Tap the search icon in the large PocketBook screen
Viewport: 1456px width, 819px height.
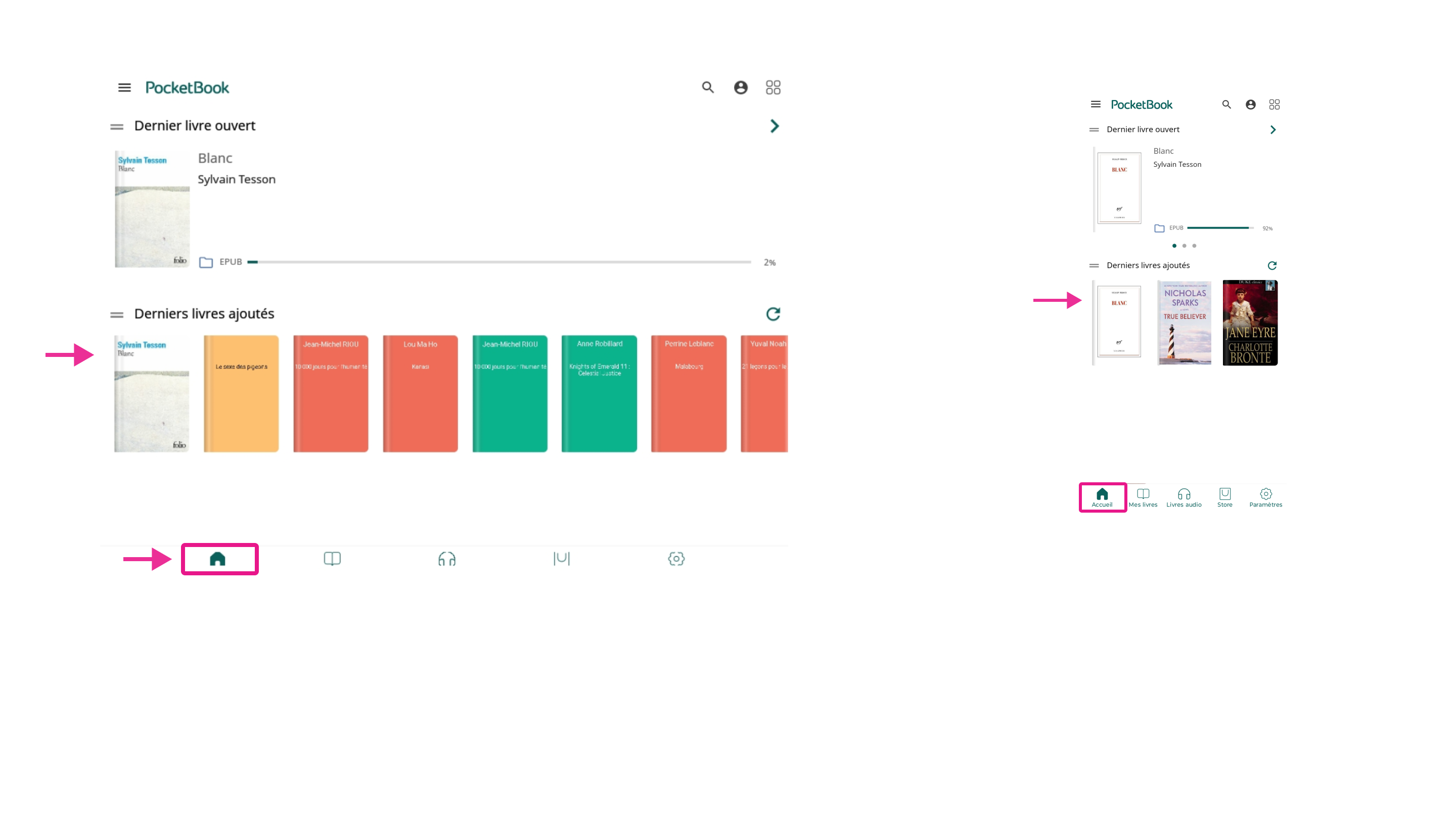pyautogui.click(x=708, y=87)
